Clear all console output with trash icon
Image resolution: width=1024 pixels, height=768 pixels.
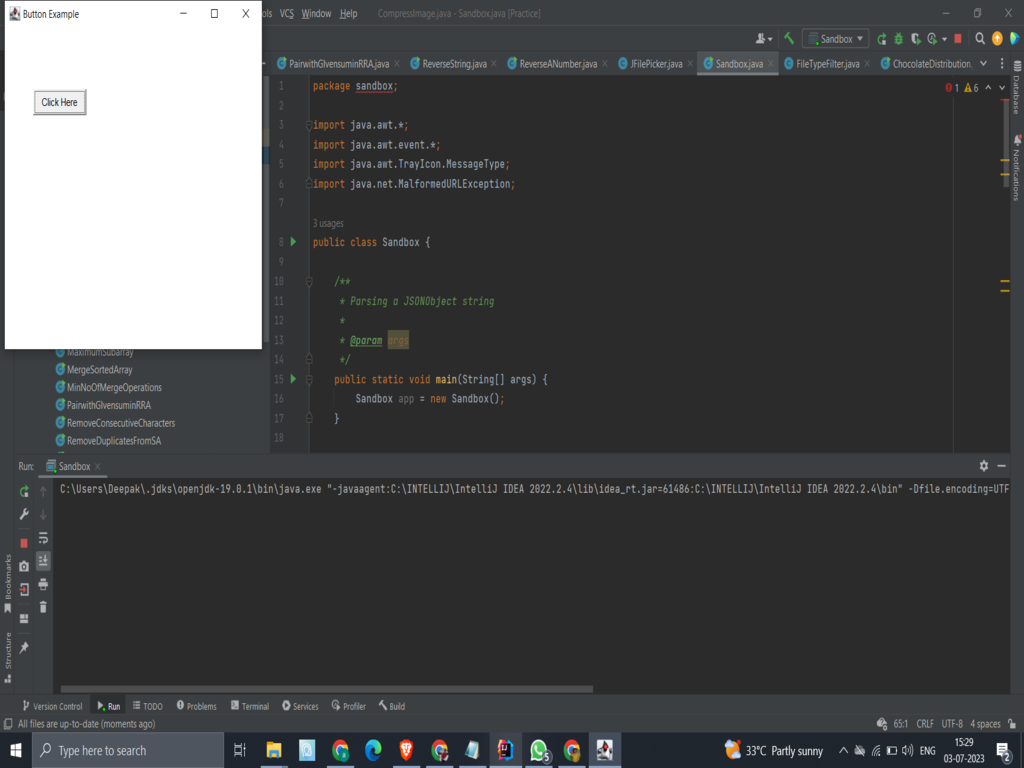(x=43, y=607)
